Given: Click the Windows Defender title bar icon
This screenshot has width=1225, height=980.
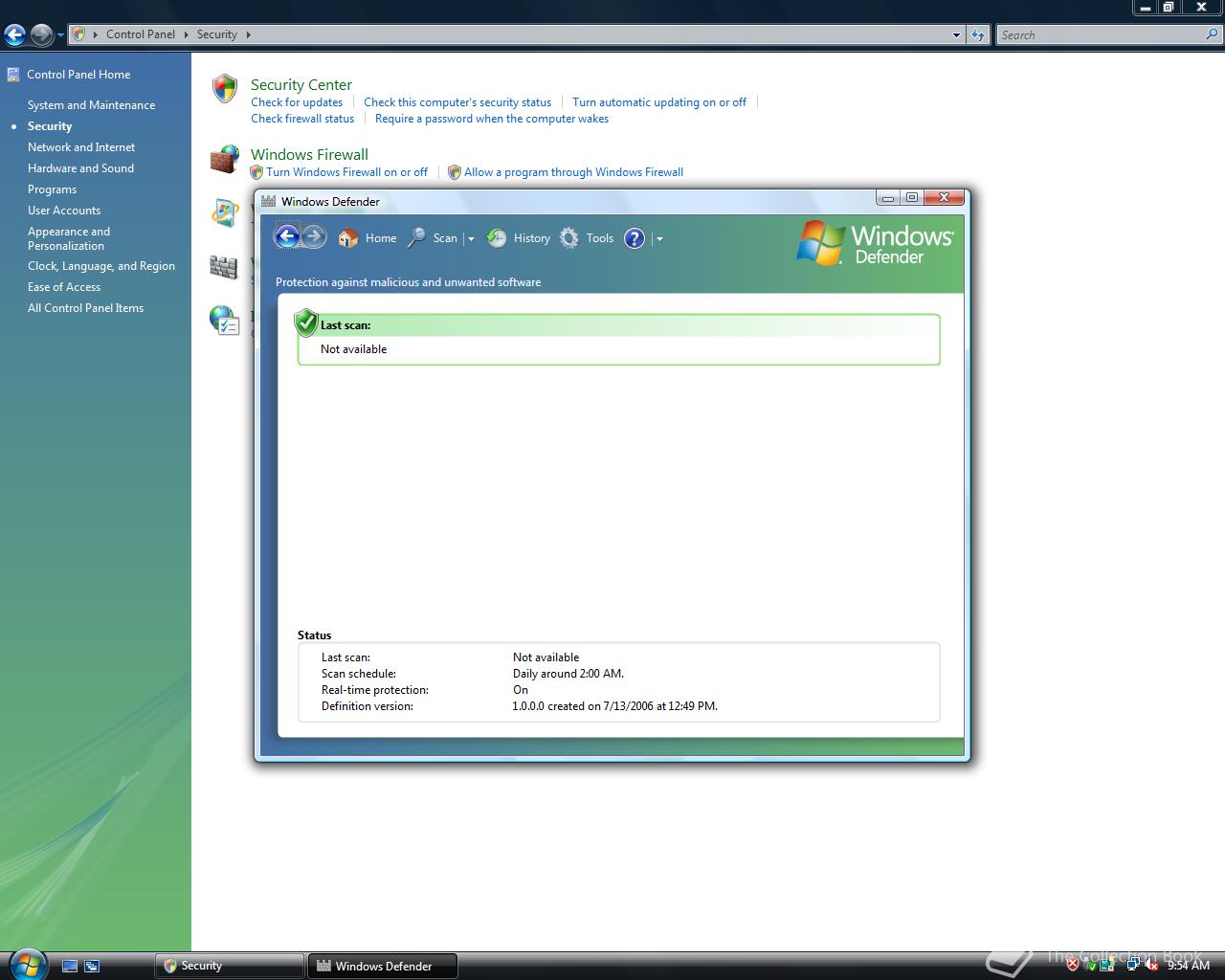Looking at the screenshot, I should (x=269, y=201).
